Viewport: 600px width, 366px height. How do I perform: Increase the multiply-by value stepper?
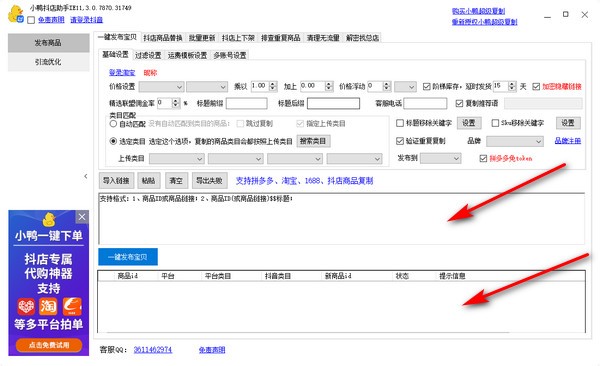(x=273, y=84)
